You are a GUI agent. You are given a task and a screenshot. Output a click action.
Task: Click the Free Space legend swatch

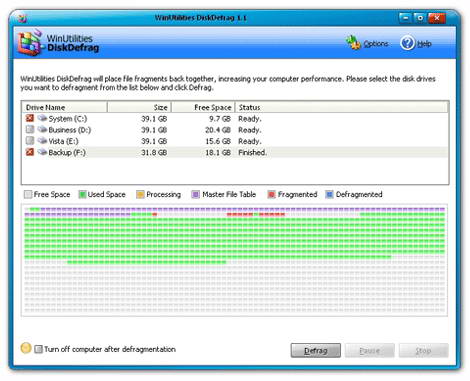click(28, 194)
